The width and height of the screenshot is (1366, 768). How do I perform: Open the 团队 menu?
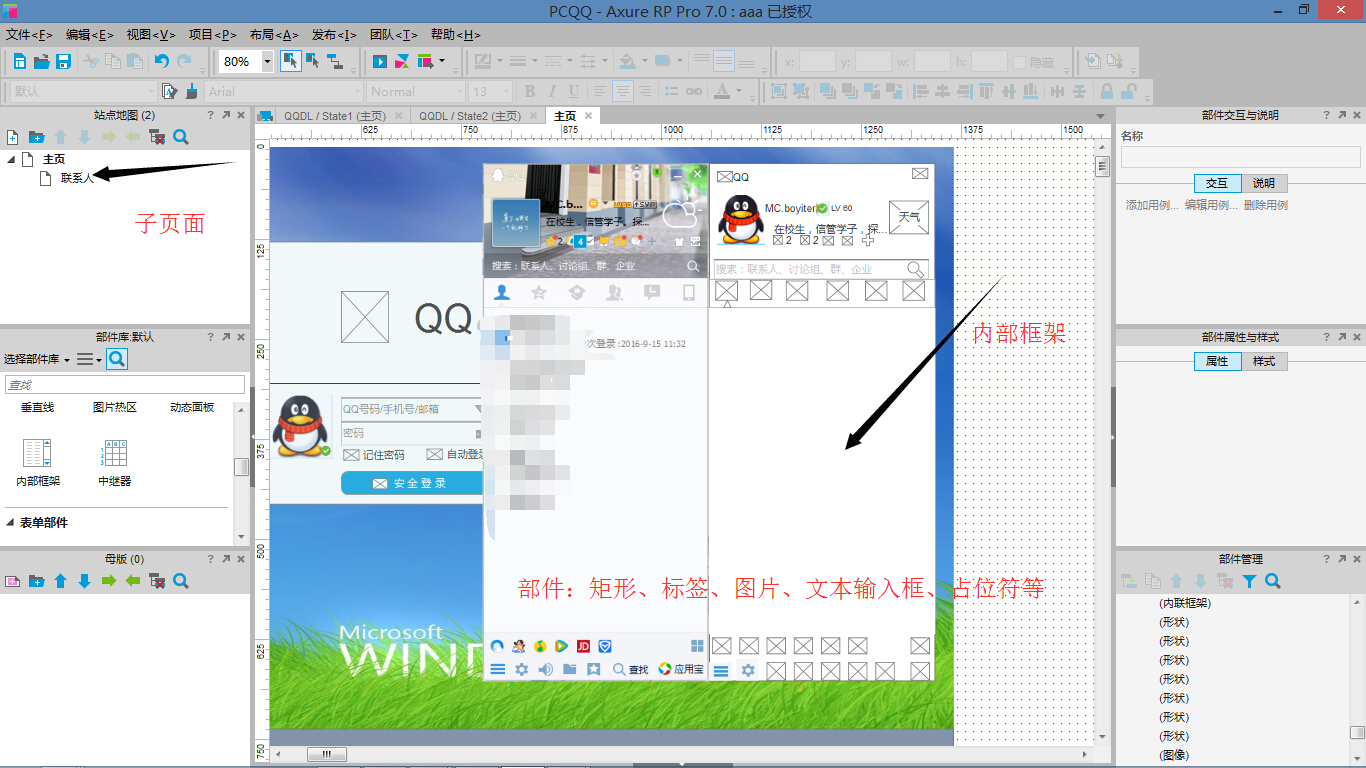point(396,34)
